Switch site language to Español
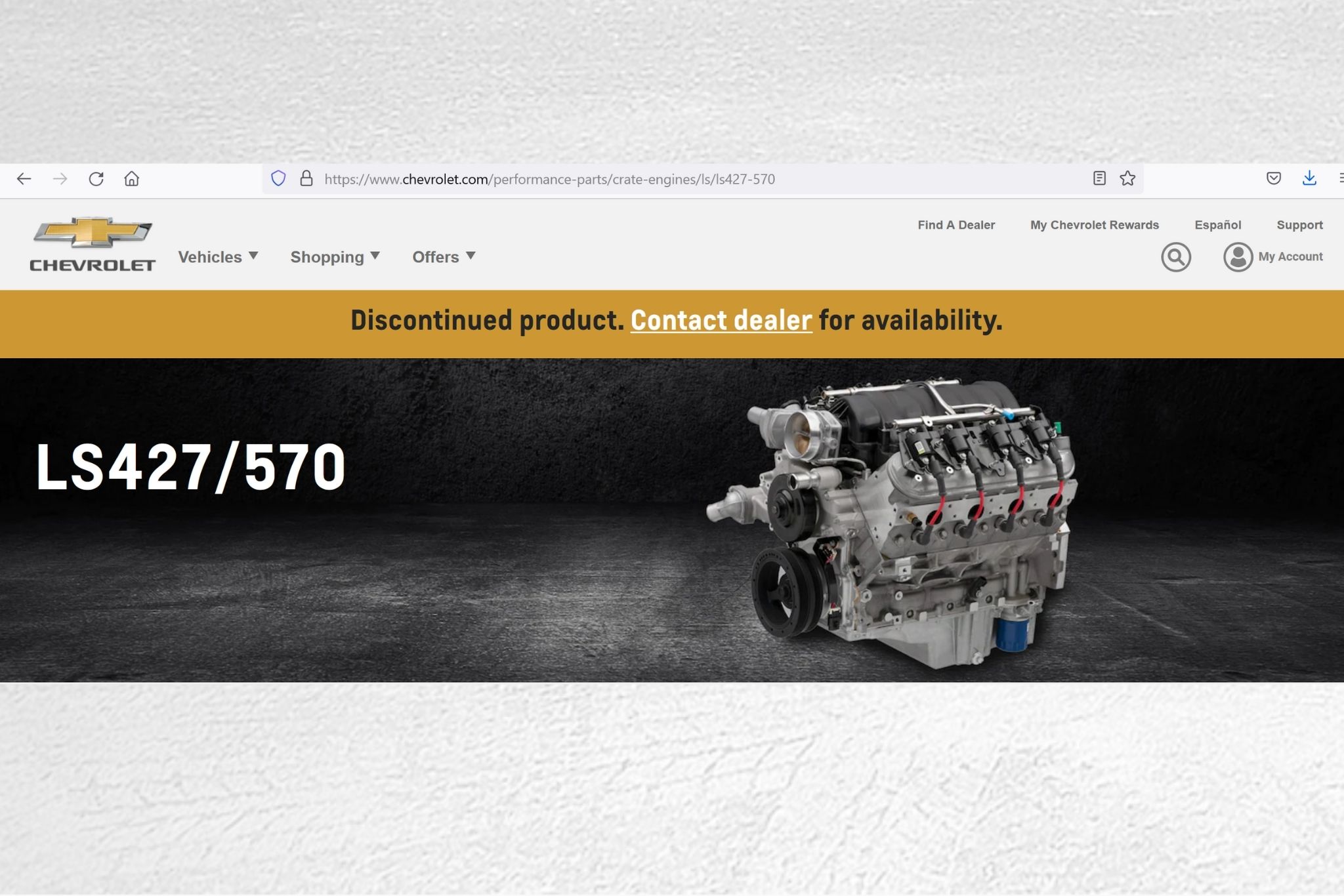 tap(1217, 225)
